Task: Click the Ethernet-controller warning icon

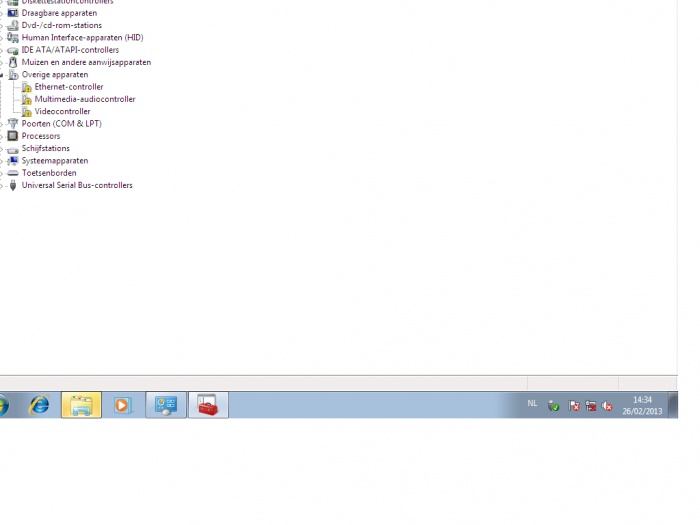Action: pyautogui.click(x=27, y=87)
